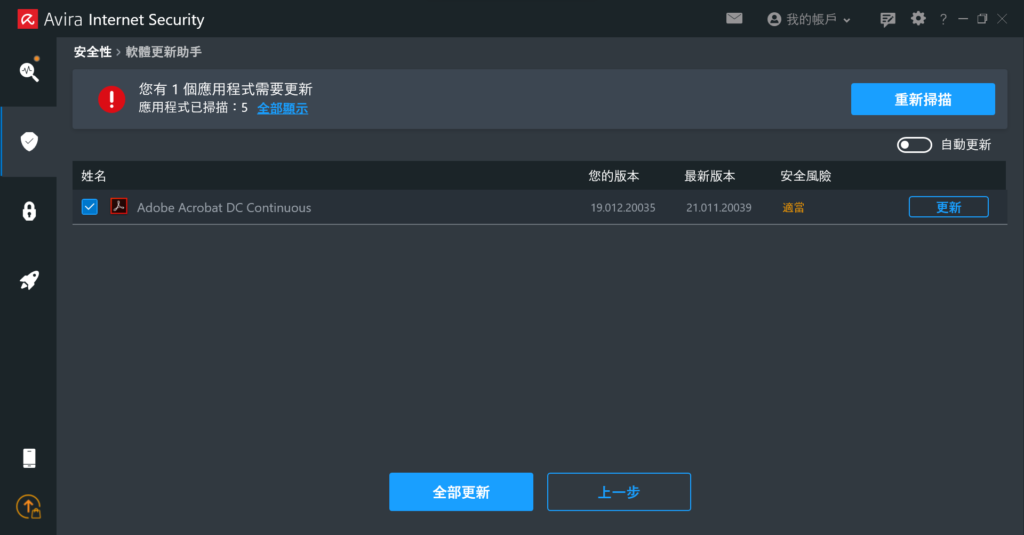Click the Adobe Acrobat application icon
This screenshot has height=535, width=1024.
point(119,206)
